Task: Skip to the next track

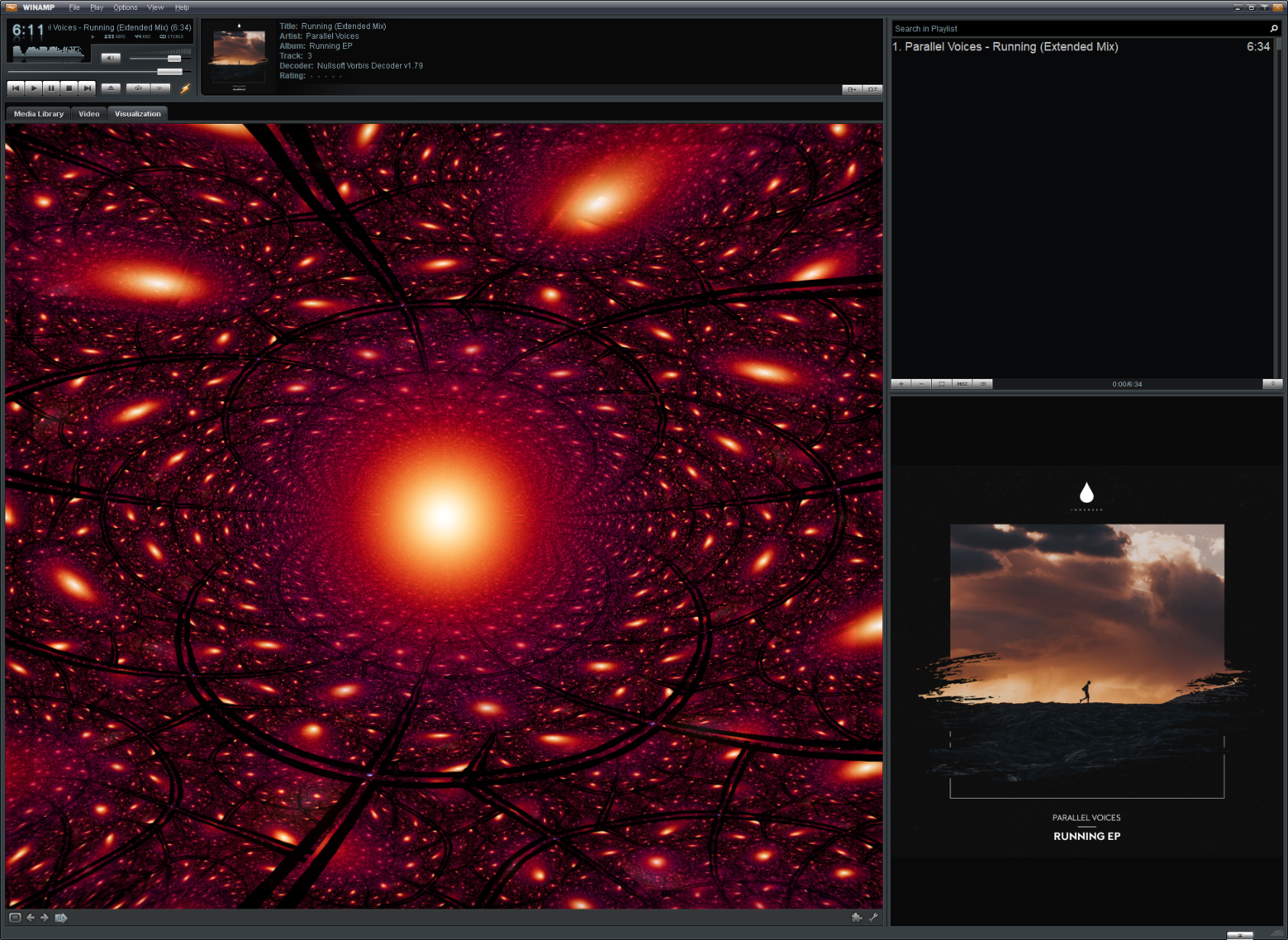Action: click(x=87, y=88)
